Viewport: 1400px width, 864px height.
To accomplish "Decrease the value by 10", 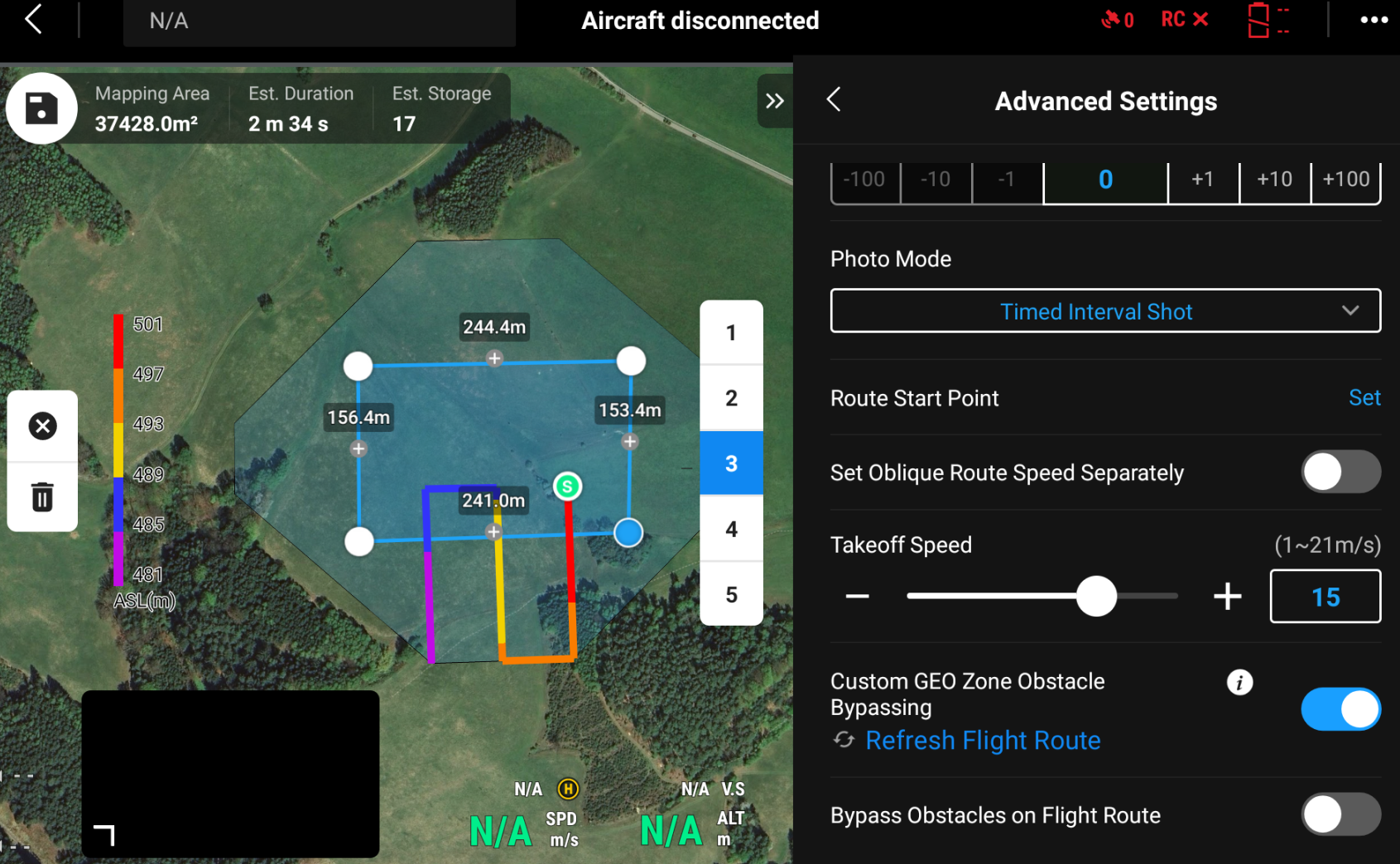I will click(x=936, y=180).
